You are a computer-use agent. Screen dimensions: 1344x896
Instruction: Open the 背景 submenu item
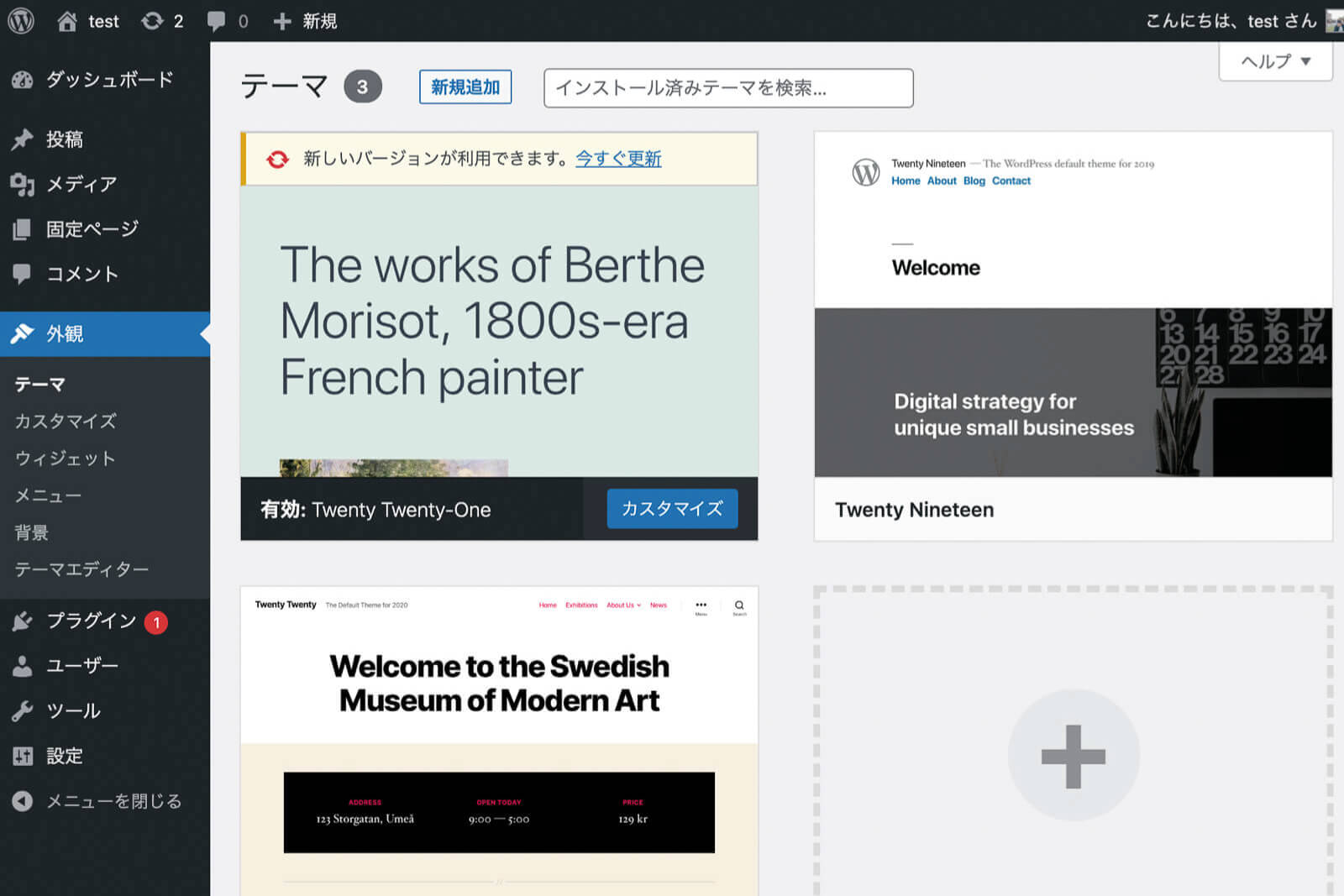click(32, 532)
